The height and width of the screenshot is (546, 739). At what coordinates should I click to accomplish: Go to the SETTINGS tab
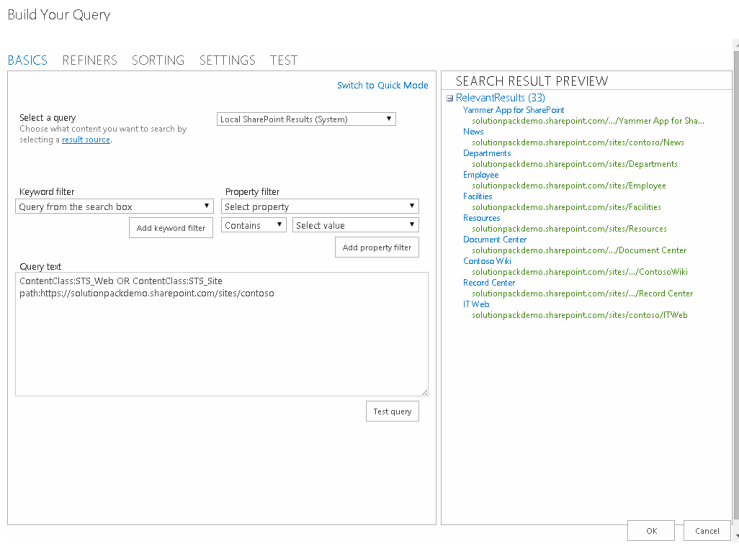click(x=227, y=60)
